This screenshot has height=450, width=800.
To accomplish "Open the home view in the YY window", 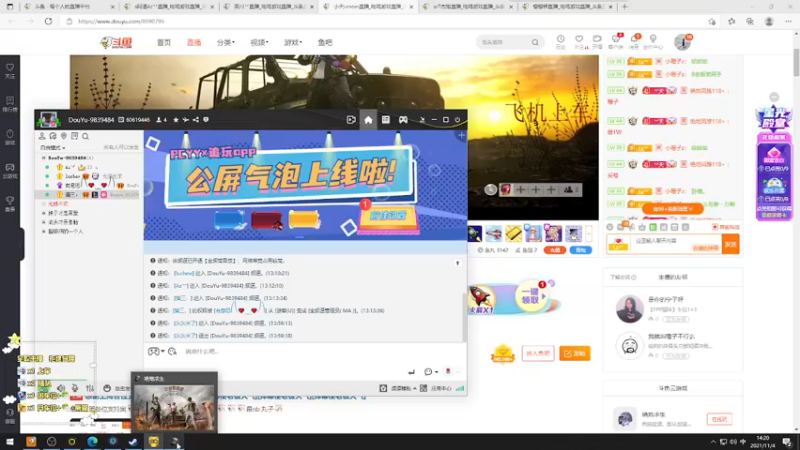I will click(368, 120).
